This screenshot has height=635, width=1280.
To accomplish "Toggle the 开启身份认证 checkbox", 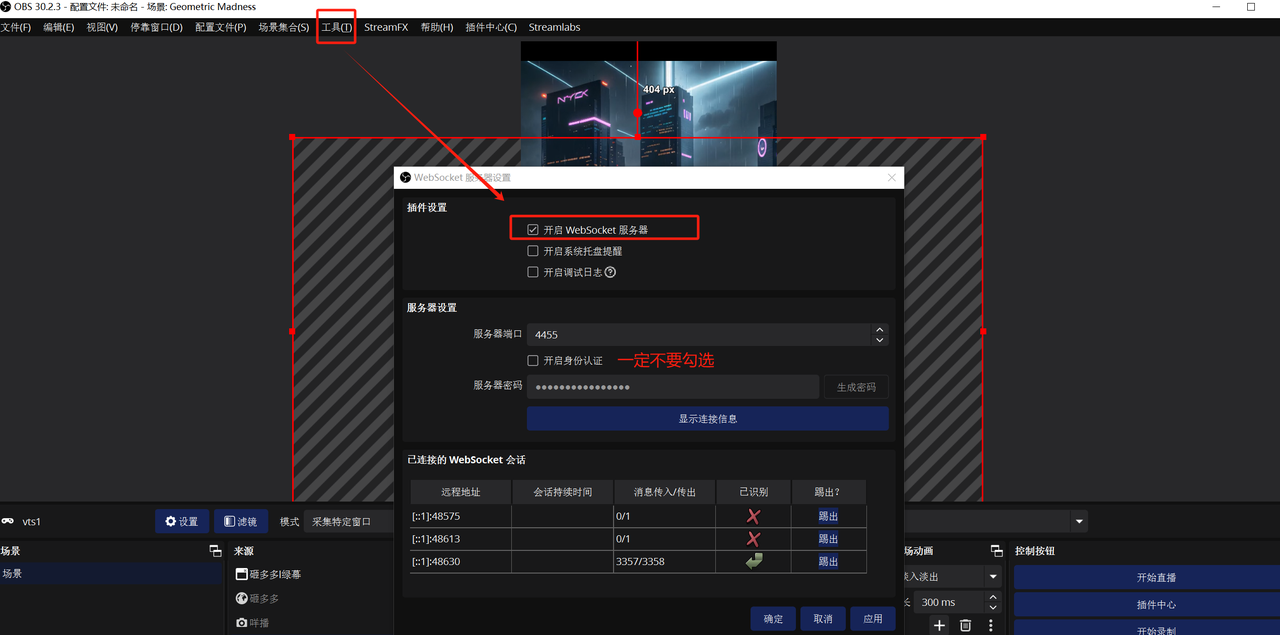I will [x=533, y=360].
